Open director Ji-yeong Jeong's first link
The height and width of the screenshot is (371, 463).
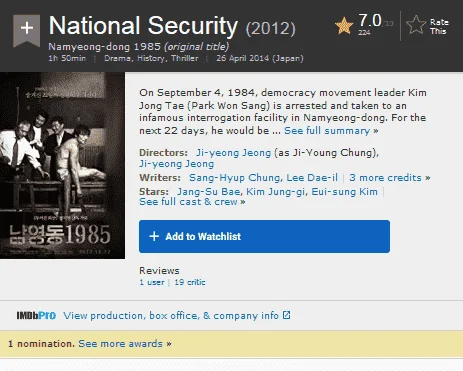[x=233, y=153]
